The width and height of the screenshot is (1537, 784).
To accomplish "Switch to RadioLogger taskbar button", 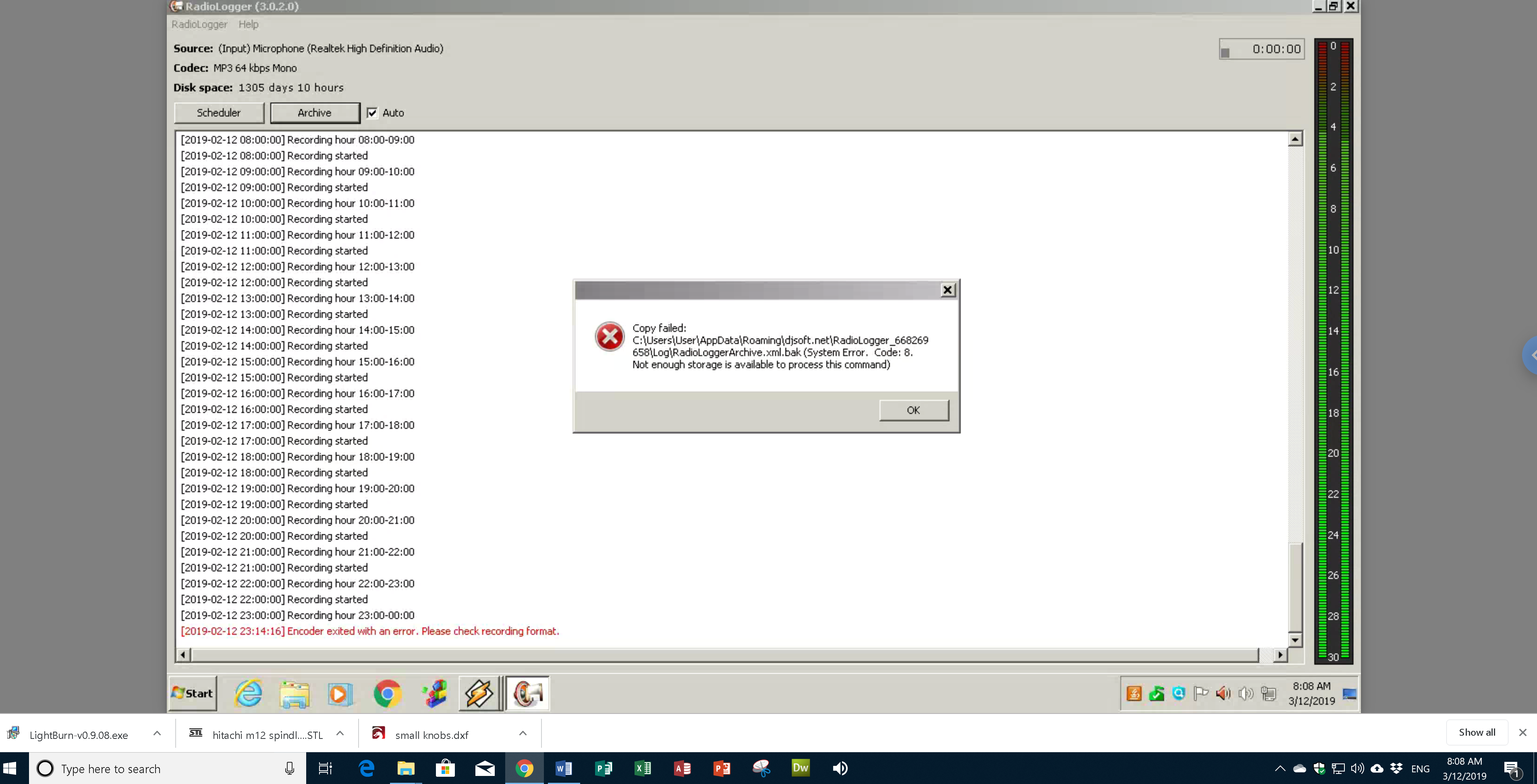I will pyautogui.click(x=527, y=693).
